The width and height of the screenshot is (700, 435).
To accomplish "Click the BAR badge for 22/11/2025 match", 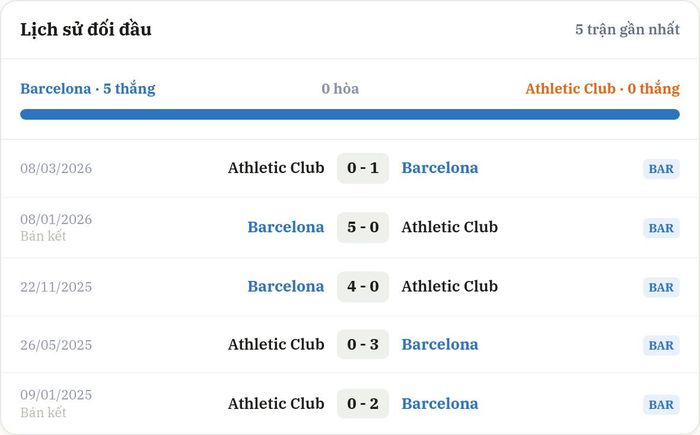I will 661,287.
